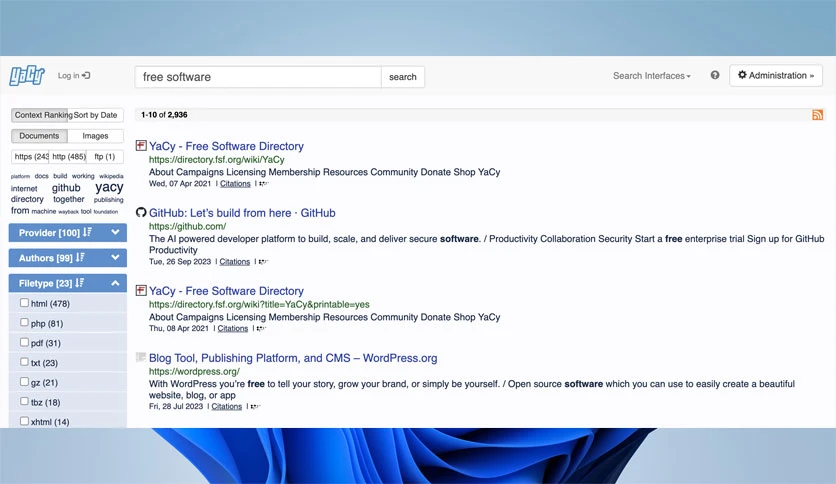This screenshot has width=836, height=484.
Task: Open first 'YaCy - Free Software Directory' result
Action: (x=226, y=146)
